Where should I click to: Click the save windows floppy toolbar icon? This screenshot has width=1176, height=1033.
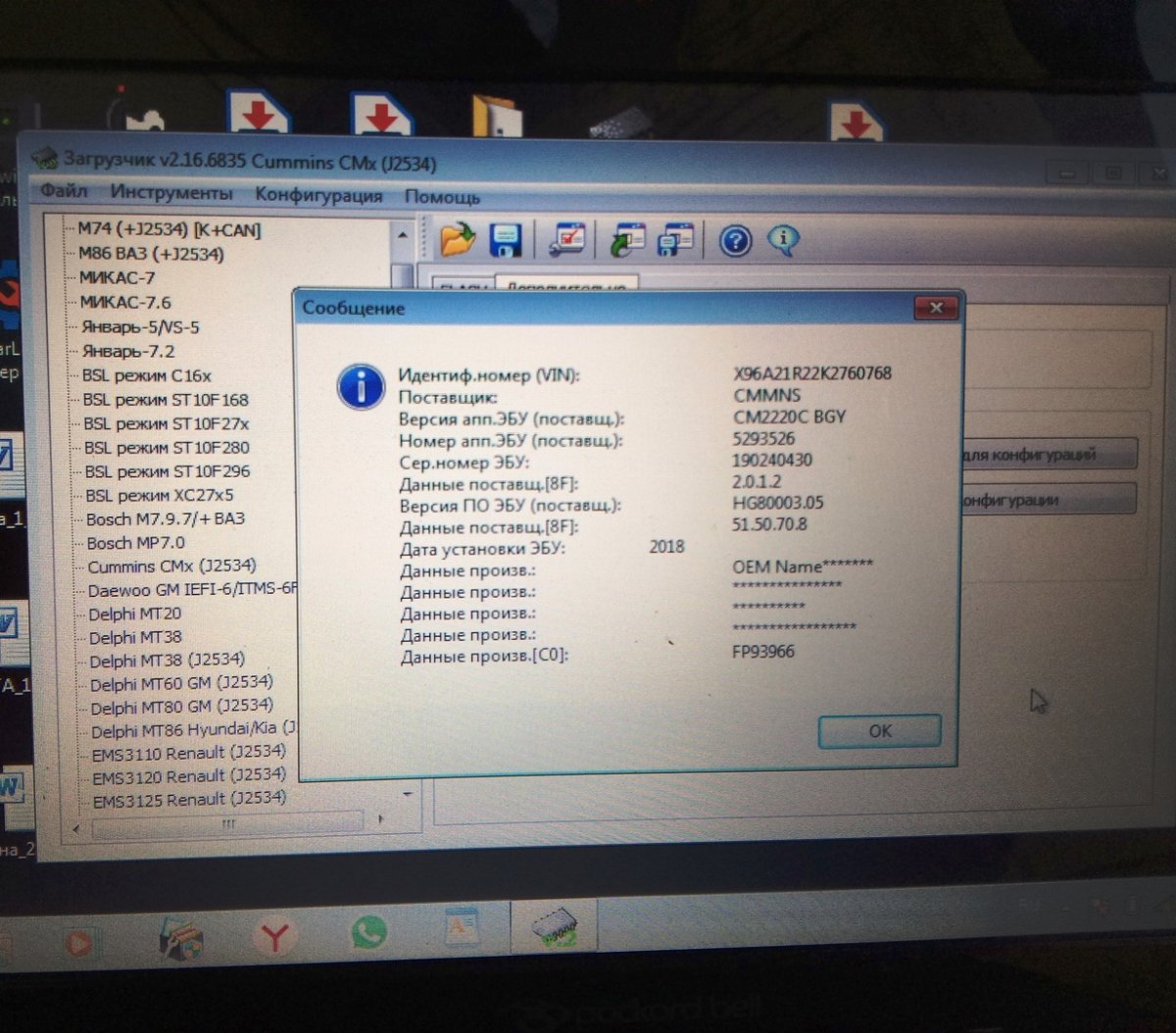[x=675, y=240]
